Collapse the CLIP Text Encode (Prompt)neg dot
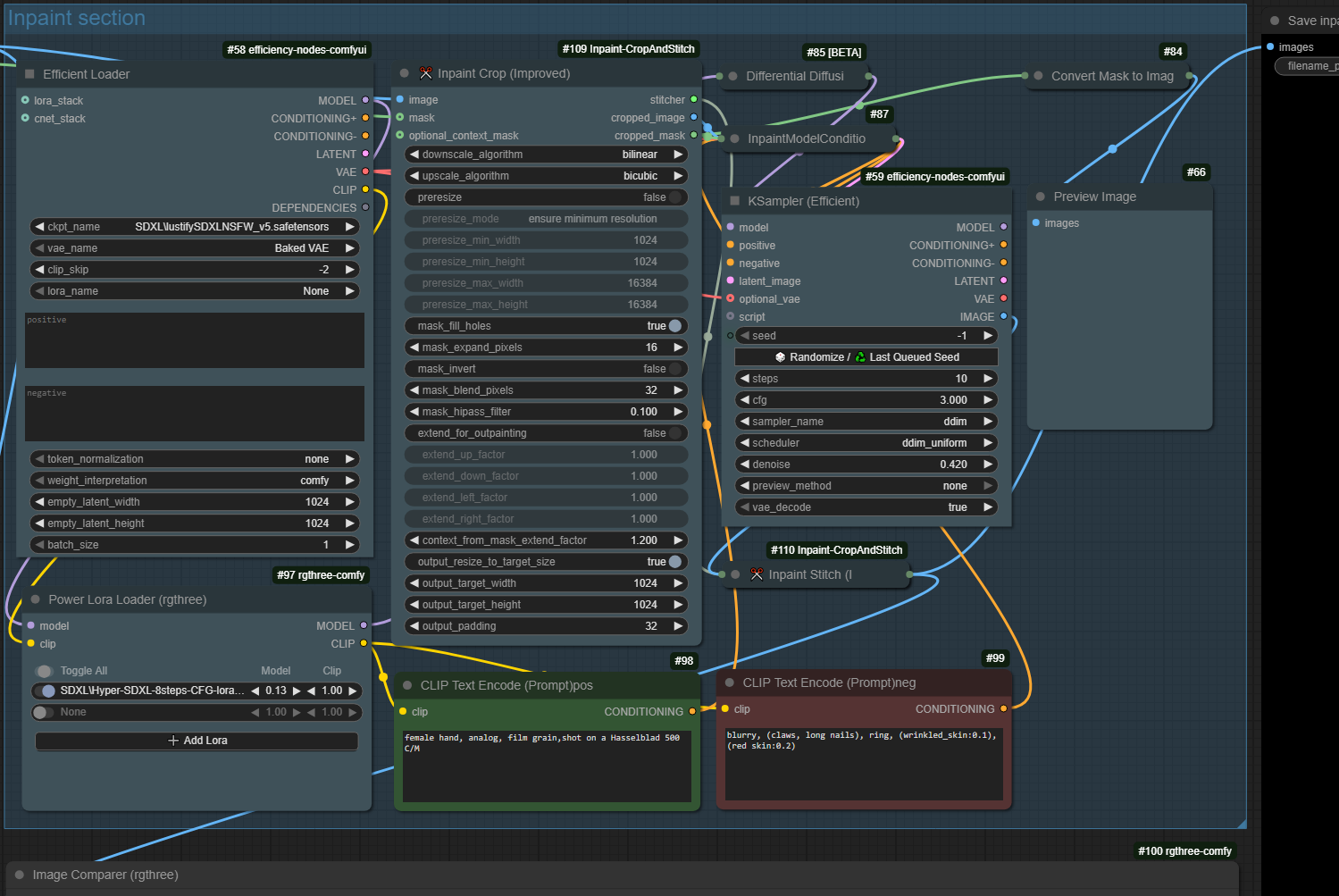The height and width of the screenshot is (896, 1339). tap(730, 682)
